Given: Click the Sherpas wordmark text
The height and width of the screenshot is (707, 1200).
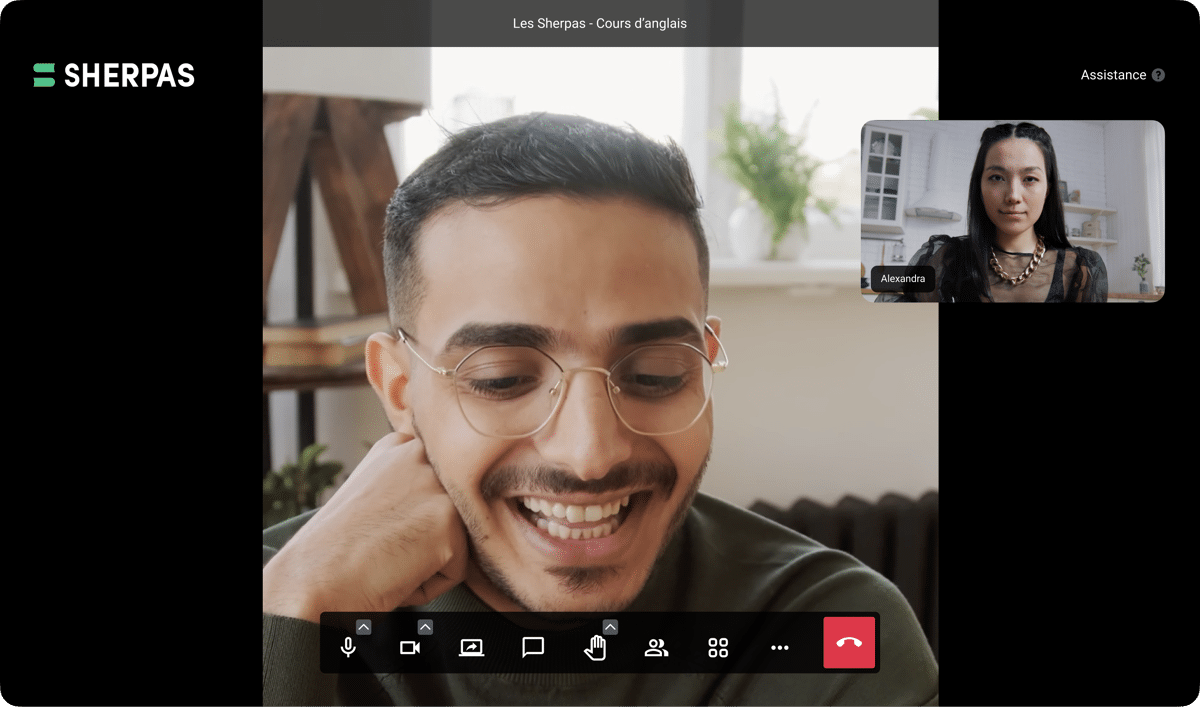Looking at the screenshot, I should tap(129, 75).
